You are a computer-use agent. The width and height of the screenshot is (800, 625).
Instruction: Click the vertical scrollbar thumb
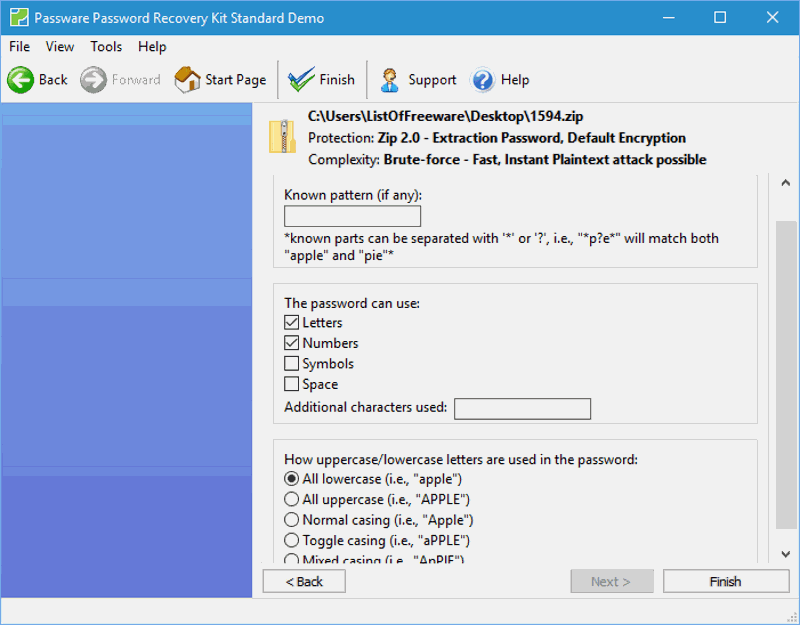(x=786, y=375)
